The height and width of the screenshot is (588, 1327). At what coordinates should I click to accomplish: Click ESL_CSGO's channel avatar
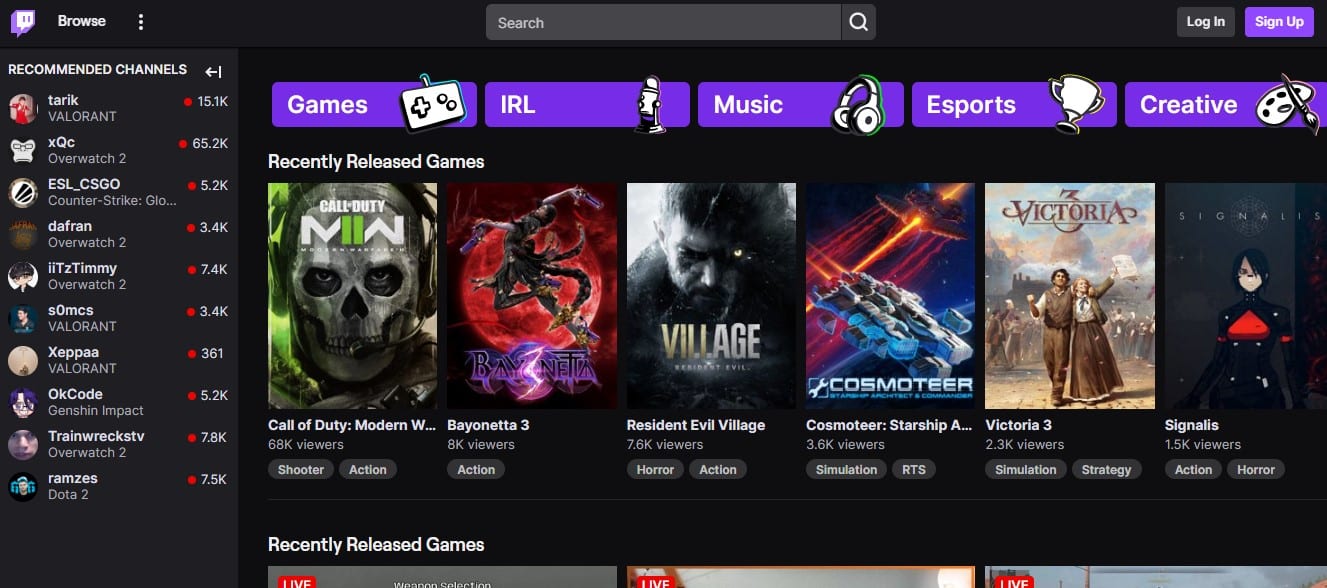coord(23,192)
